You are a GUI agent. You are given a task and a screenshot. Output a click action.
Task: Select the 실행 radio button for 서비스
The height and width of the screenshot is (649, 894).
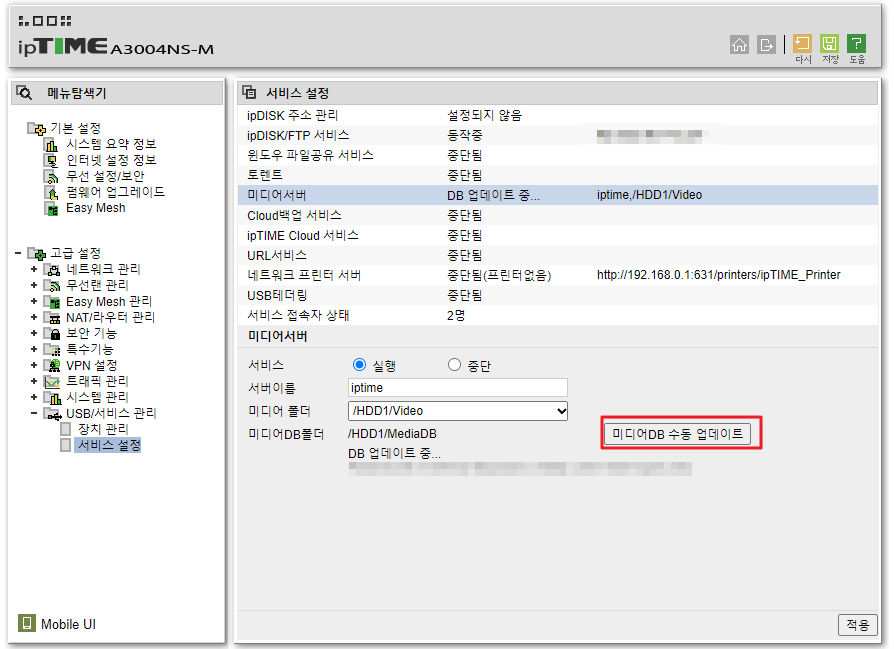click(358, 364)
